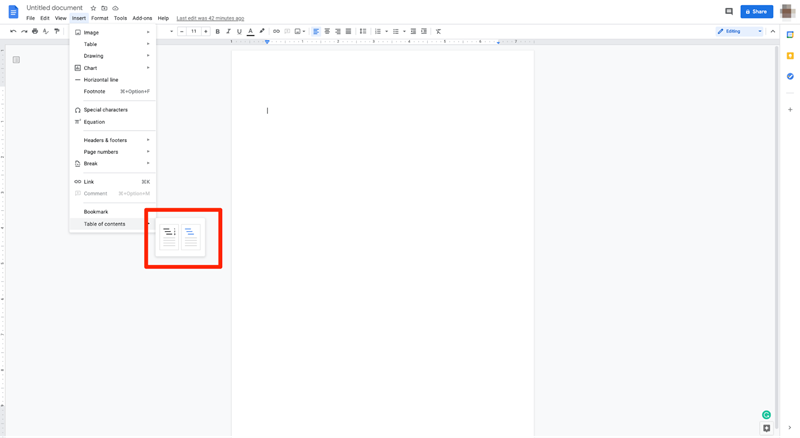
Task: Select center align in toolbar
Action: click(x=327, y=31)
